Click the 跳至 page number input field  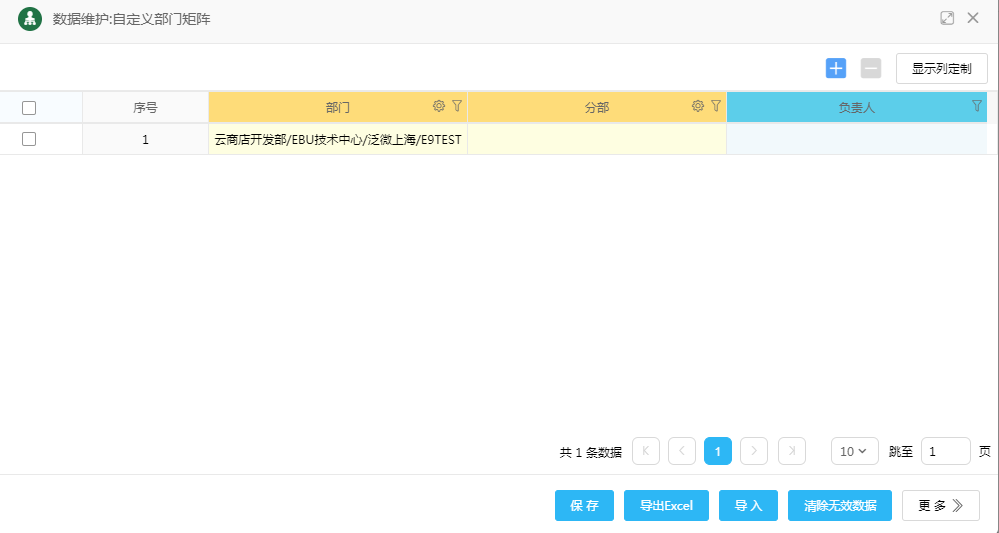[x=945, y=451]
